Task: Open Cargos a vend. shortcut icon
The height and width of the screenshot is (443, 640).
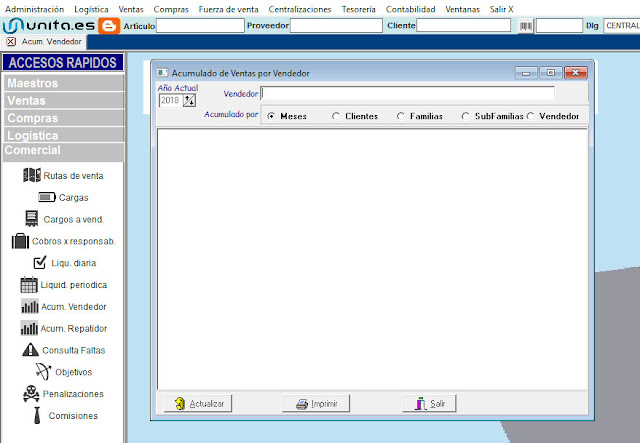Action: point(31,219)
